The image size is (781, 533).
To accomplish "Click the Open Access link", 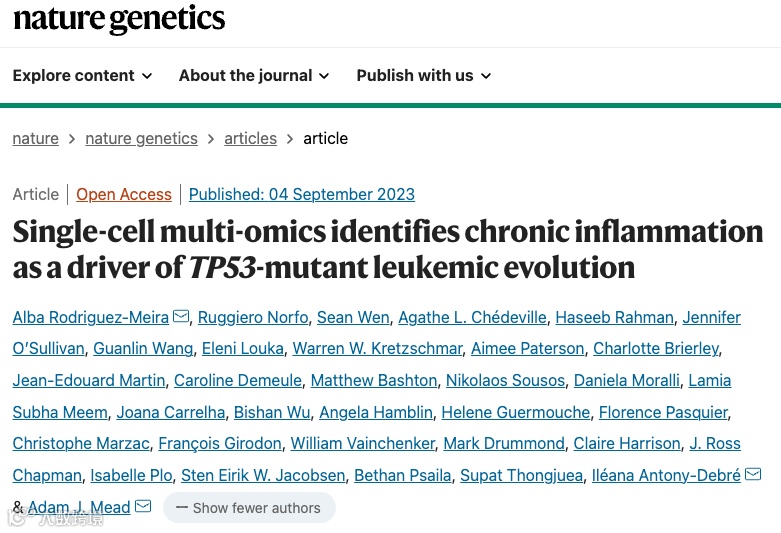I will (124, 195).
